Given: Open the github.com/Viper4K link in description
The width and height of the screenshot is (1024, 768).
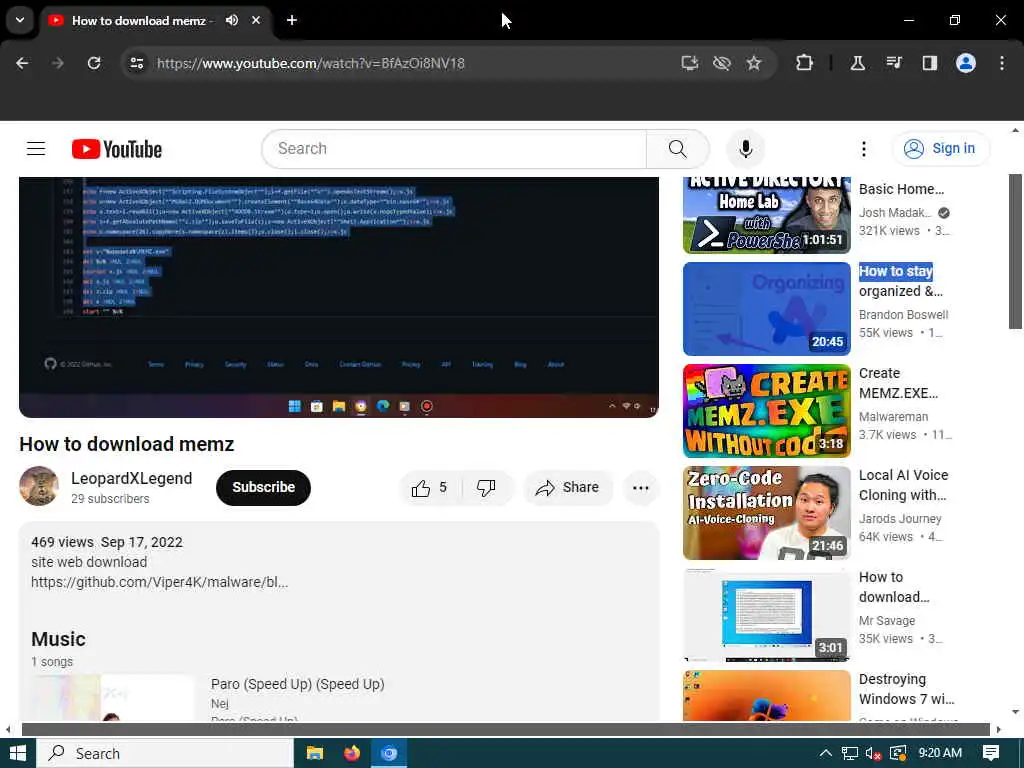Looking at the screenshot, I should (159, 582).
